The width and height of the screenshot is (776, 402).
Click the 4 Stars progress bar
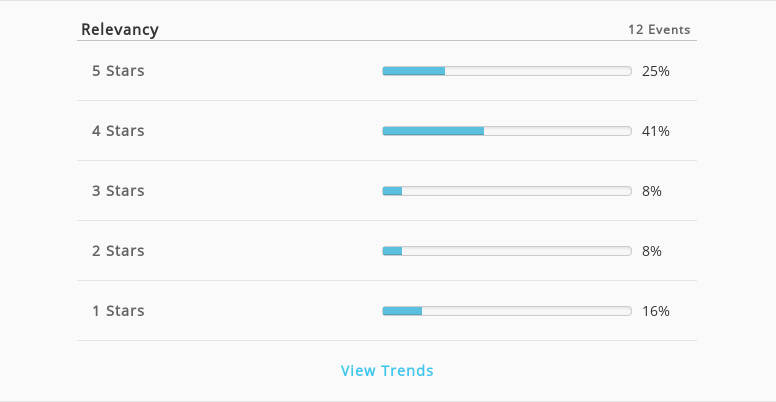point(507,131)
